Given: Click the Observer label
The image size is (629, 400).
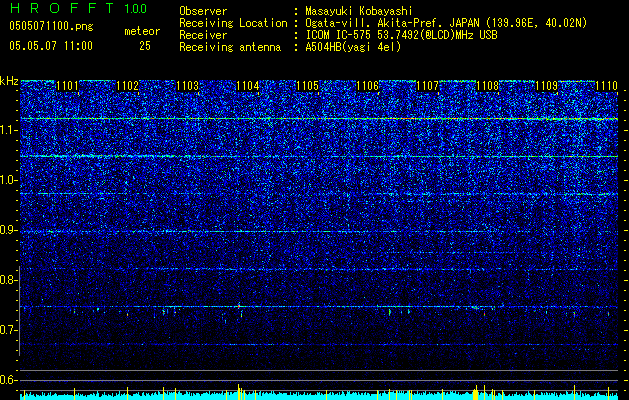Looking at the screenshot, I should click(x=203, y=11).
